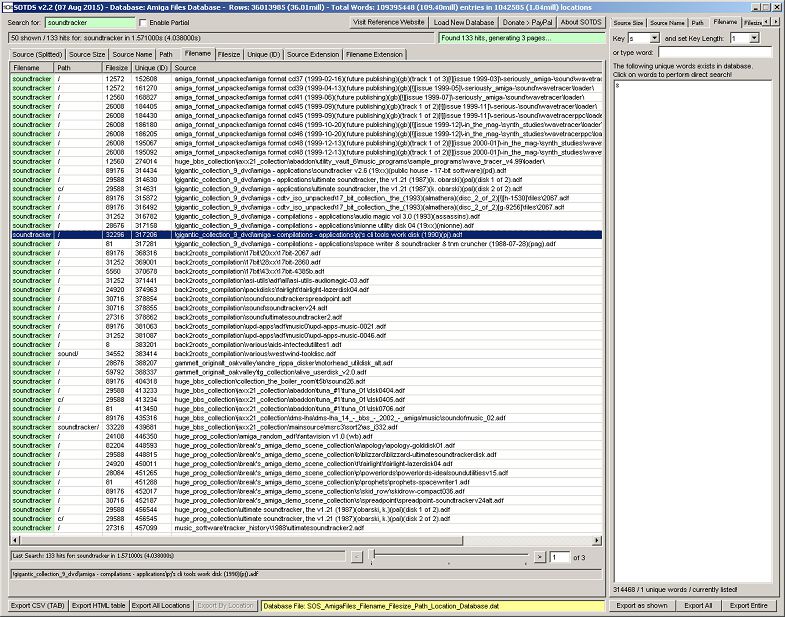Click Export HTML table button
Viewport: 785px width, 617px height.
99,605
